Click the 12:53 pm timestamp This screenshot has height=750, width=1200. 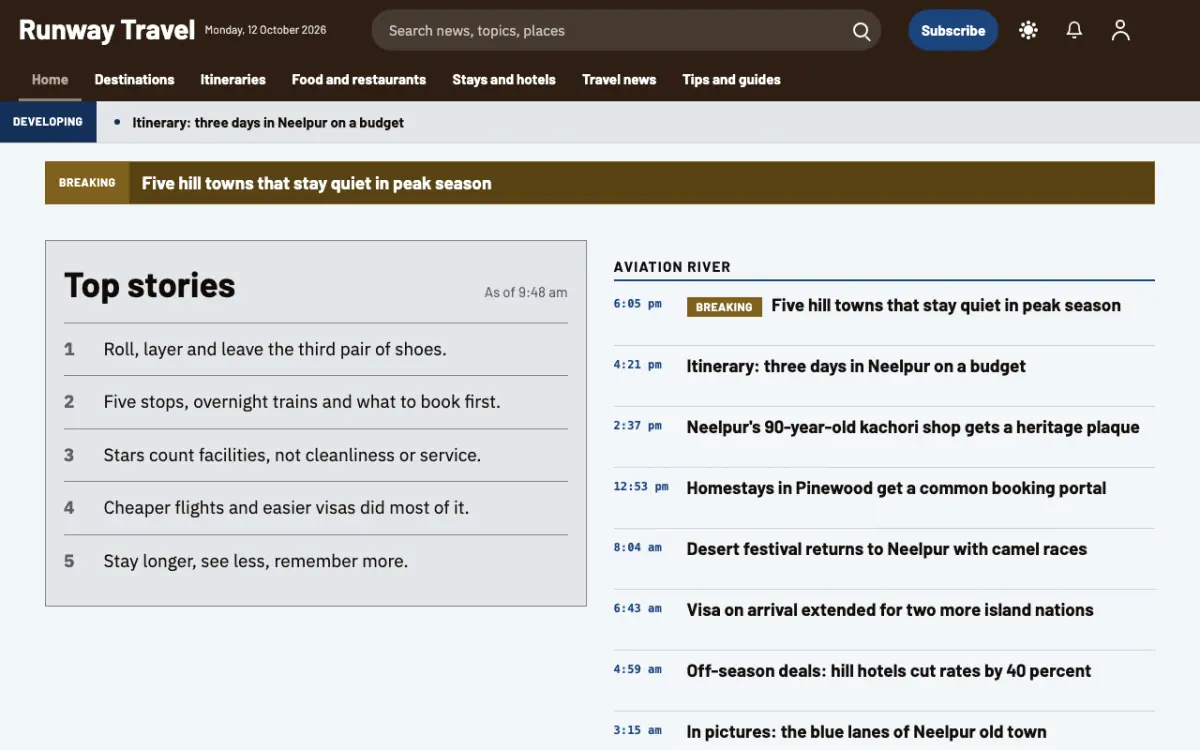click(x=641, y=487)
